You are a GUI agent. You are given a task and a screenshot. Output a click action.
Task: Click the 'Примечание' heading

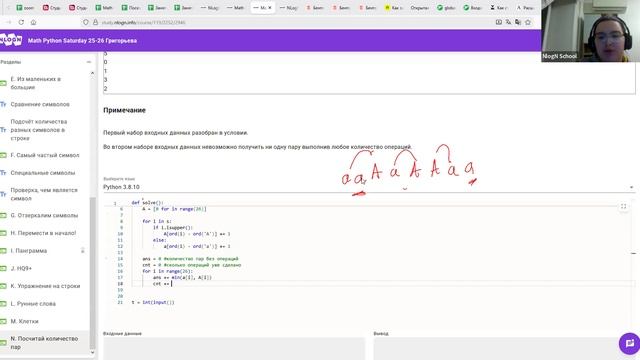[x=124, y=110]
